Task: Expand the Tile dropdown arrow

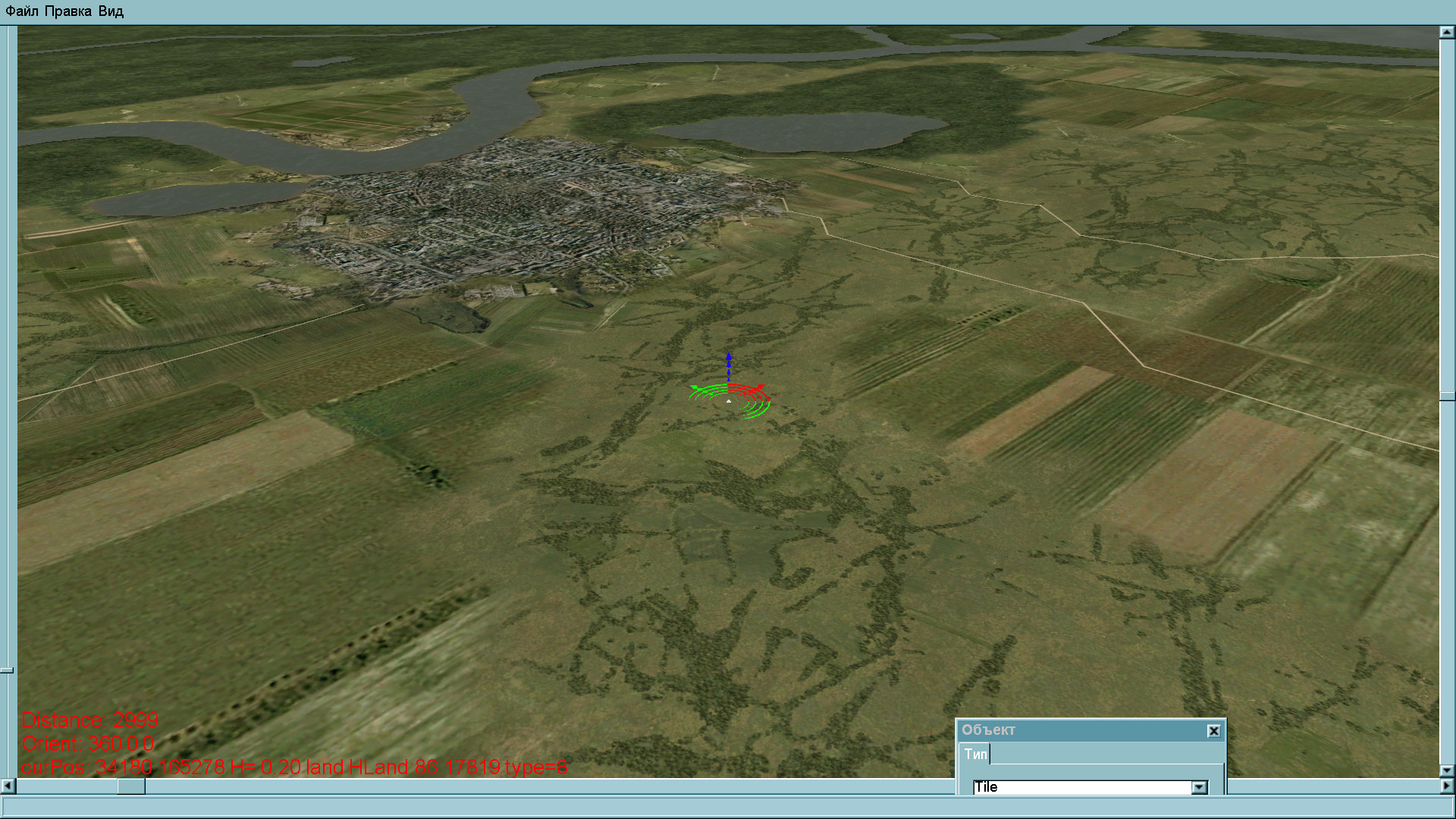Action: pos(1199,787)
